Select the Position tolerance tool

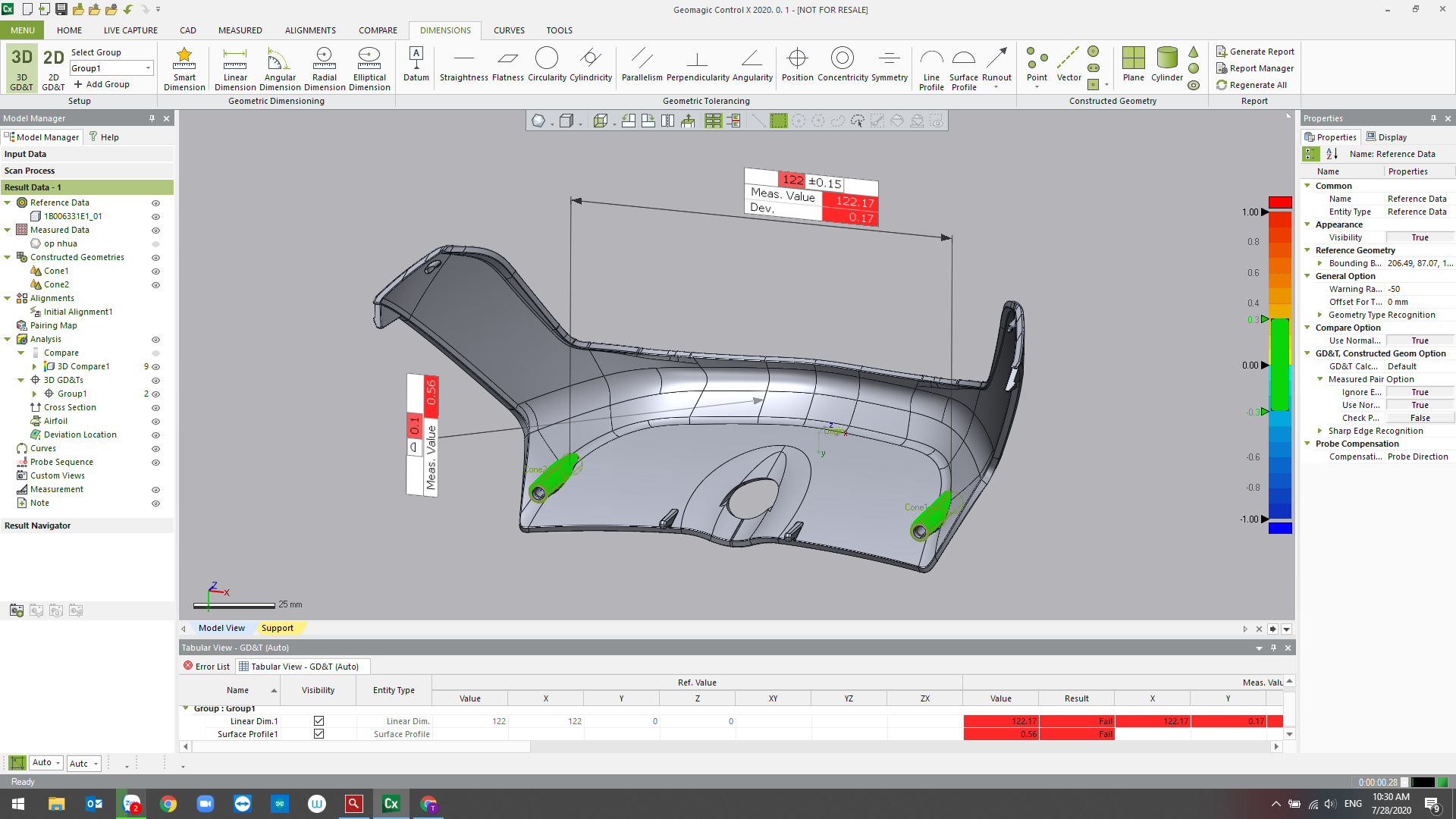click(x=798, y=64)
